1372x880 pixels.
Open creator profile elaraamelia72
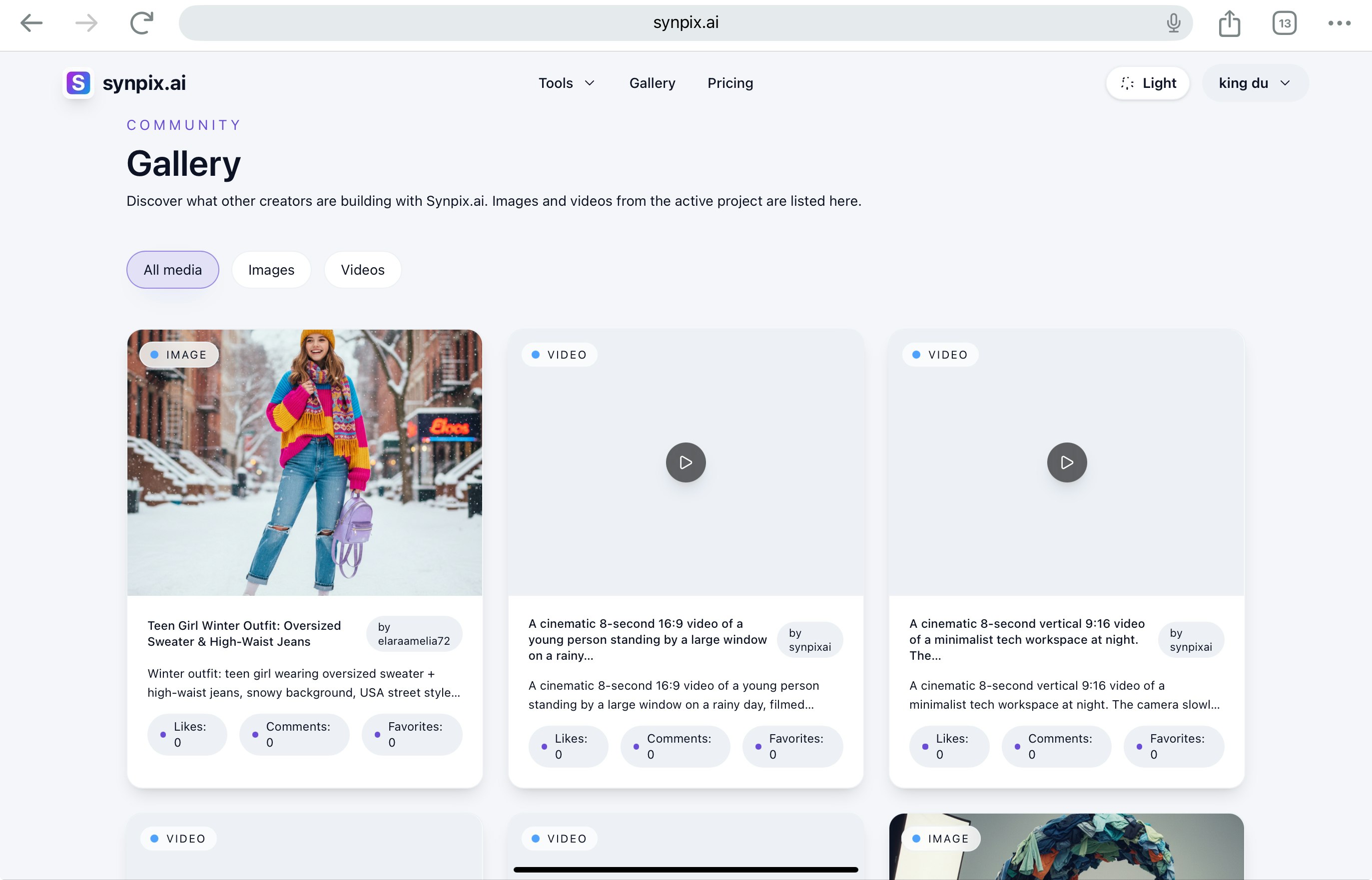coord(414,633)
